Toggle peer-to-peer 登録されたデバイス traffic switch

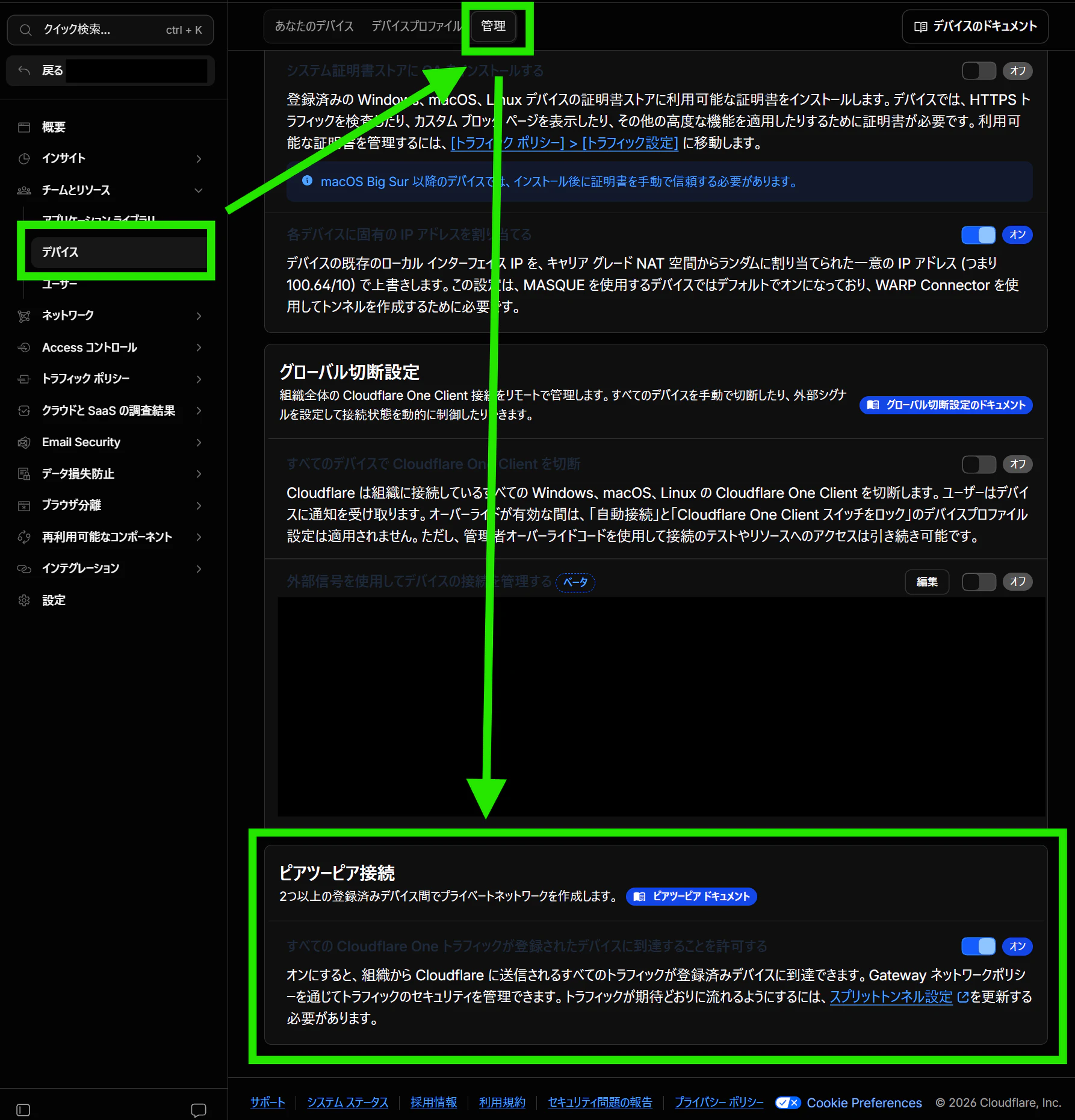[x=979, y=947]
